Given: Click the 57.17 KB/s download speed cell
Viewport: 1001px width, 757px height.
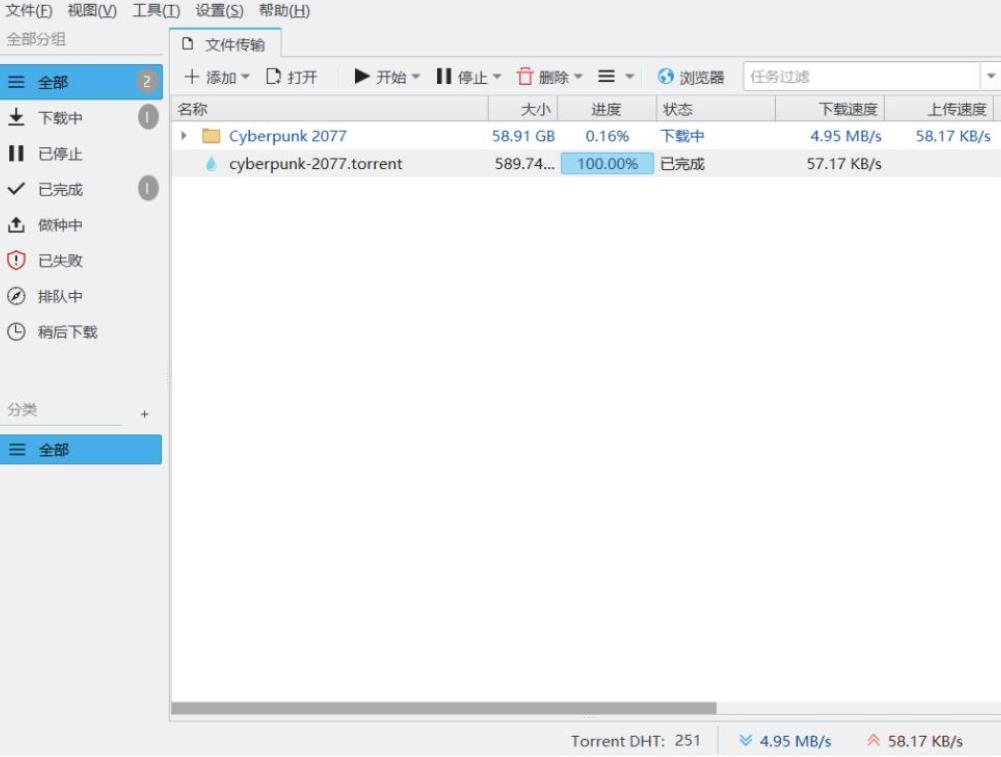Looking at the screenshot, I should 844,164.
